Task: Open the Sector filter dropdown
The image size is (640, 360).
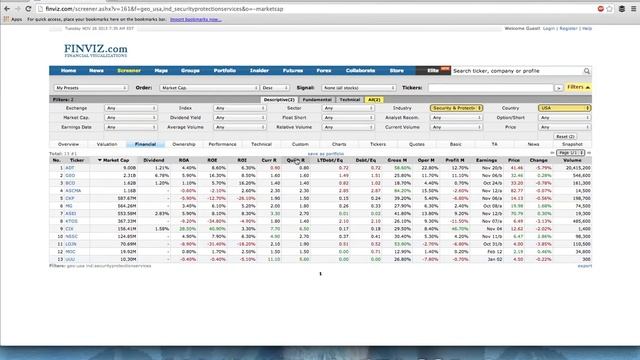Action: pyautogui.click(x=348, y=108)
